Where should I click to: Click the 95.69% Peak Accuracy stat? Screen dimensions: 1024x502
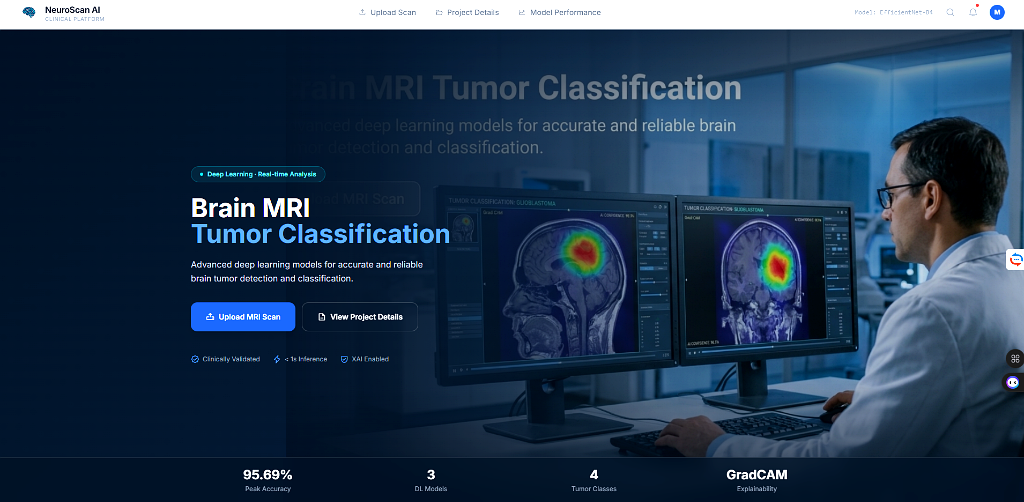(268, 480)
